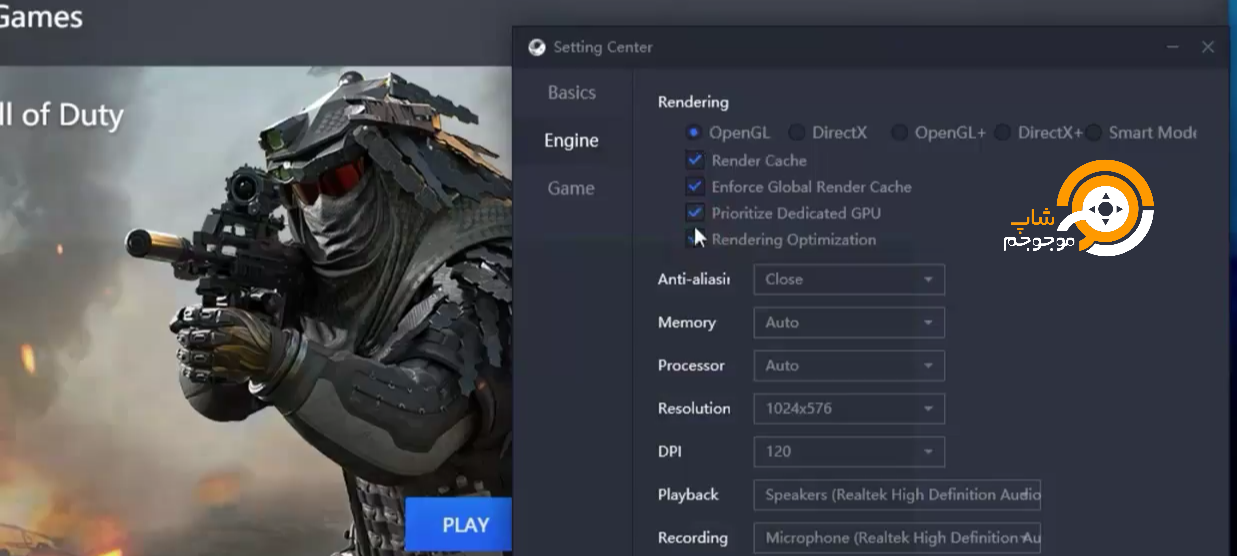Open the Playback device dropdown
Viewport: 1238px width, 556px height.
click(897, 494)
